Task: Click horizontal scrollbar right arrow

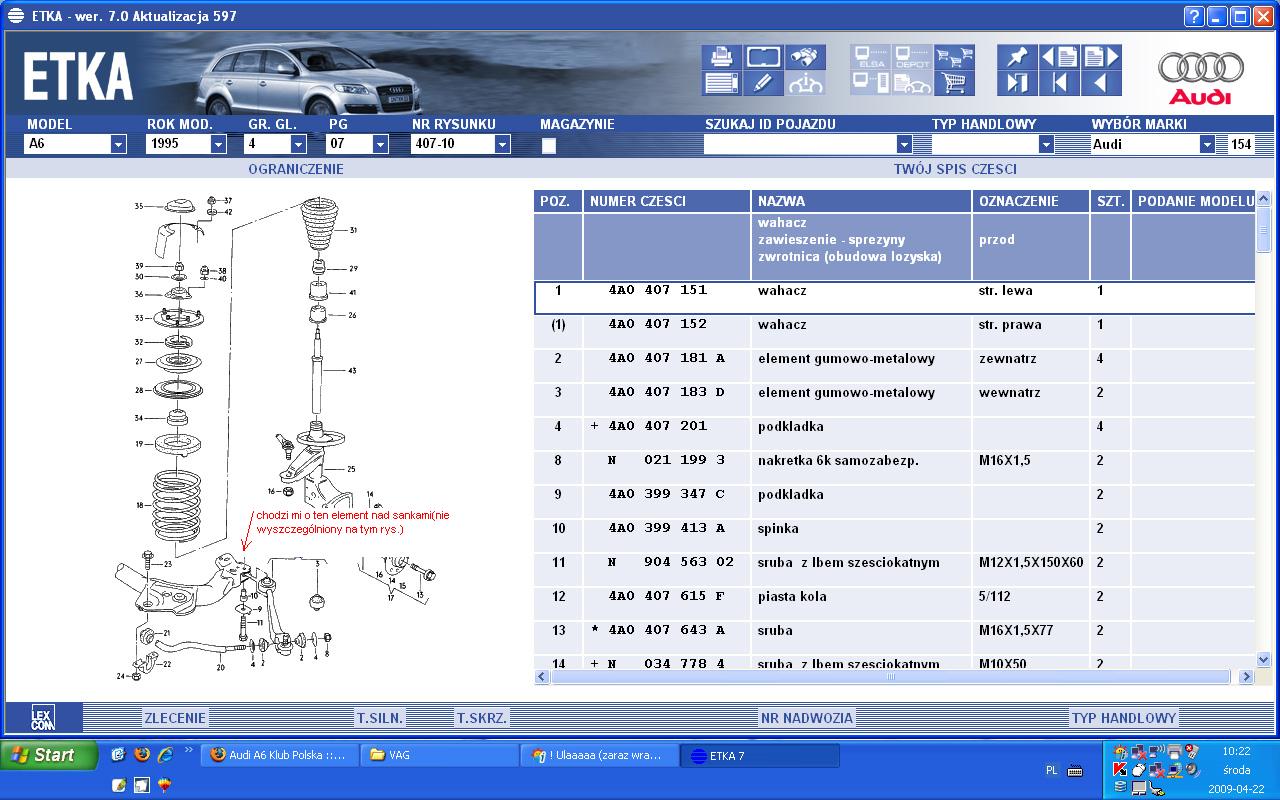Action: coord(1246,677)
